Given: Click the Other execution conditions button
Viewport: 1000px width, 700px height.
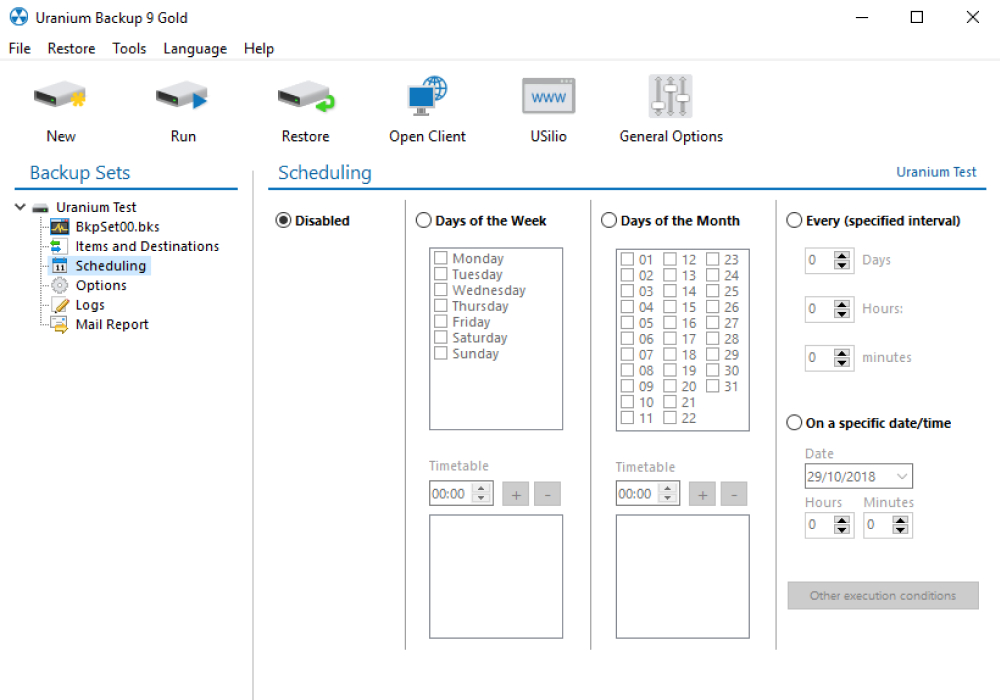Looking at the screenshot, I should pos(883,595).
